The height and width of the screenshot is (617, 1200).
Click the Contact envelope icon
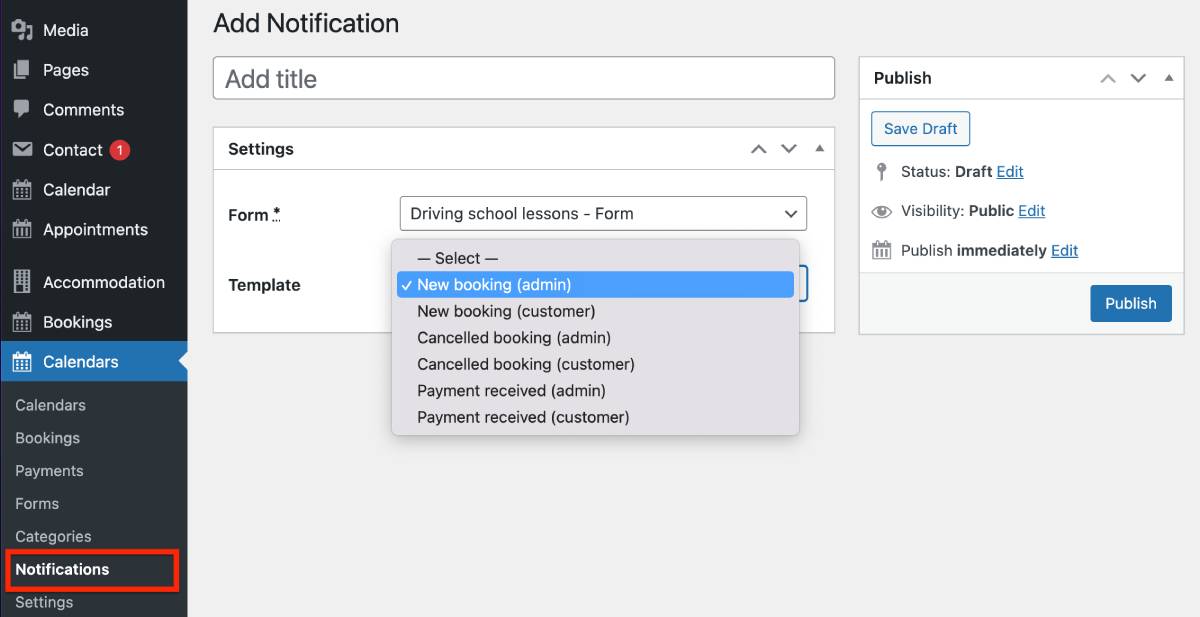tap(22, 150)
